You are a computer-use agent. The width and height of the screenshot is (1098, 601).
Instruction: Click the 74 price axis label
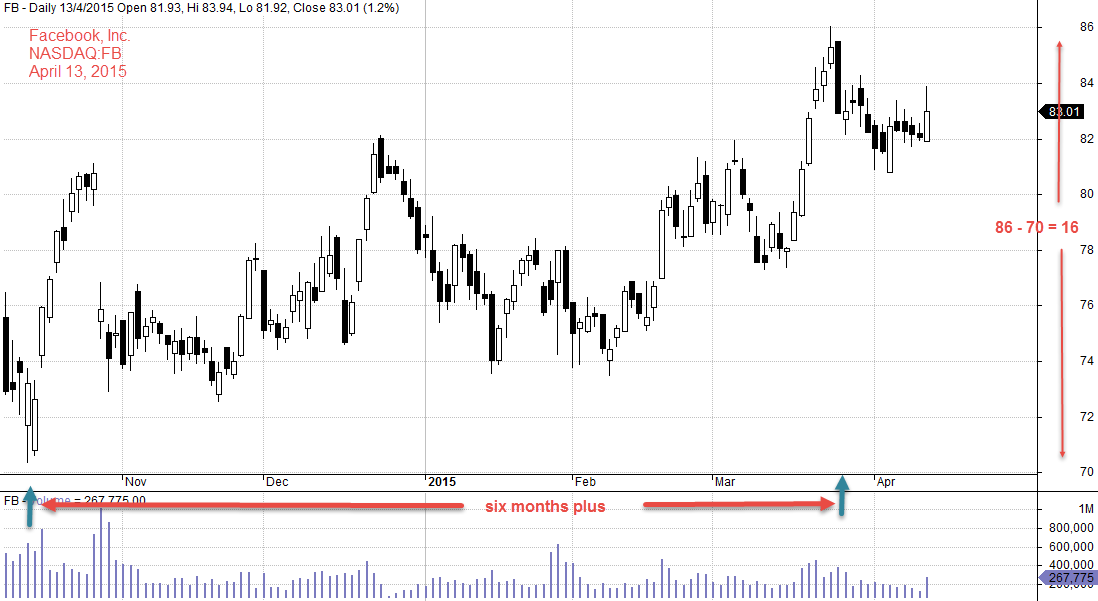point(1086,361)
